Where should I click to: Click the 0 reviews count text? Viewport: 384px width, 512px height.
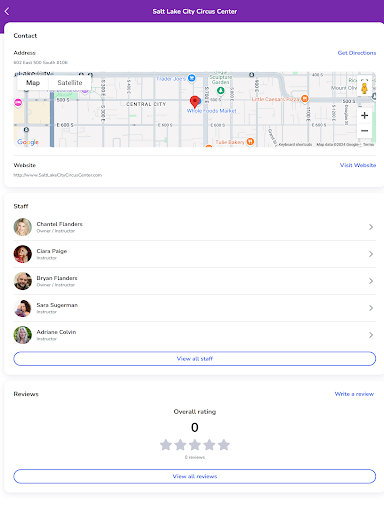click(195, 457)
